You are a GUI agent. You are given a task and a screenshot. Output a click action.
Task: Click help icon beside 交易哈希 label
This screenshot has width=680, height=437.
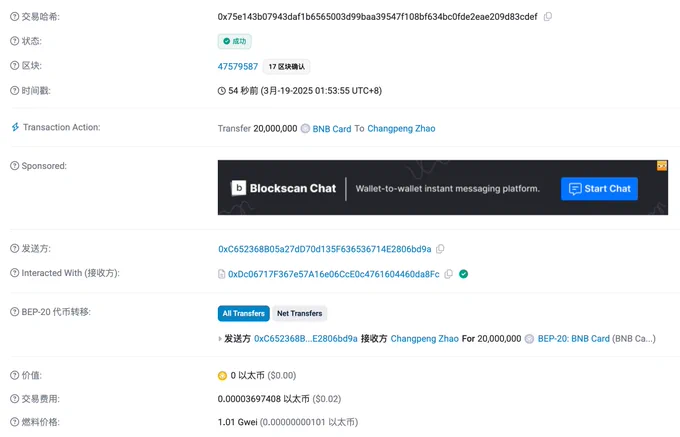(x=14, y=16)
